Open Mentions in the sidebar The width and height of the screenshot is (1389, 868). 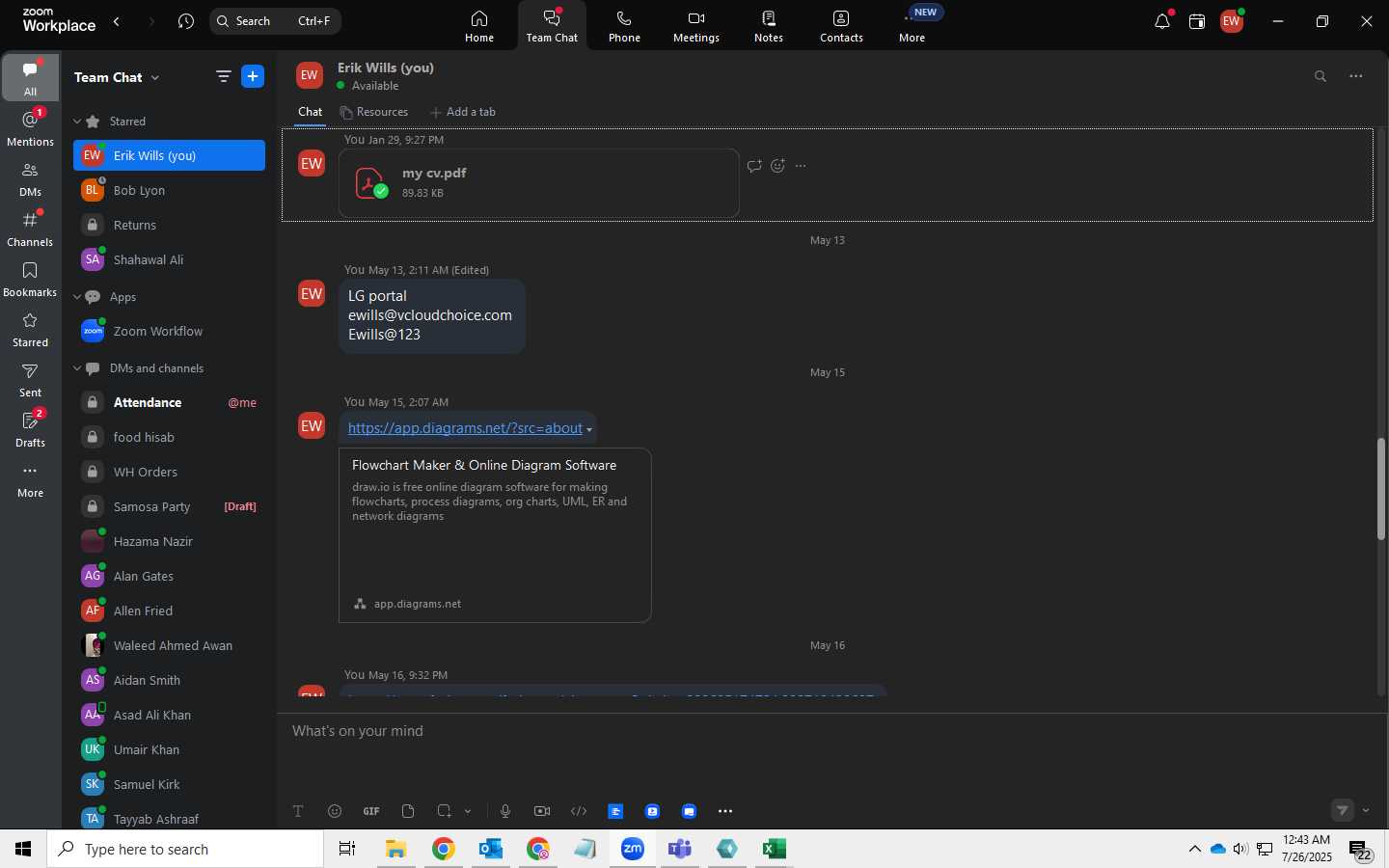click(31, 128)
